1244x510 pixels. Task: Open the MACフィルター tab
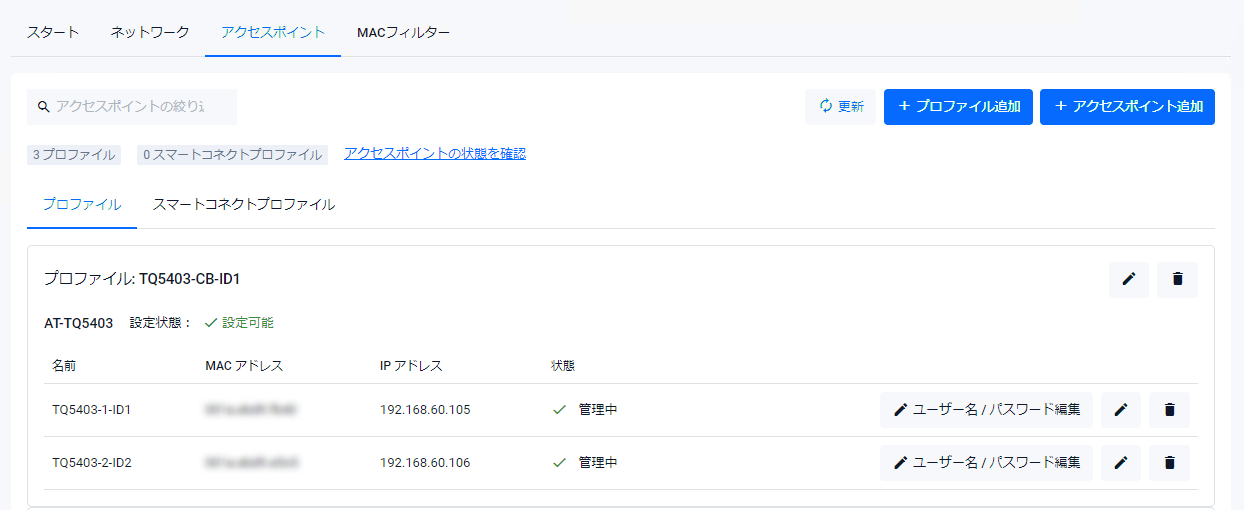click(x=403, y=32)
